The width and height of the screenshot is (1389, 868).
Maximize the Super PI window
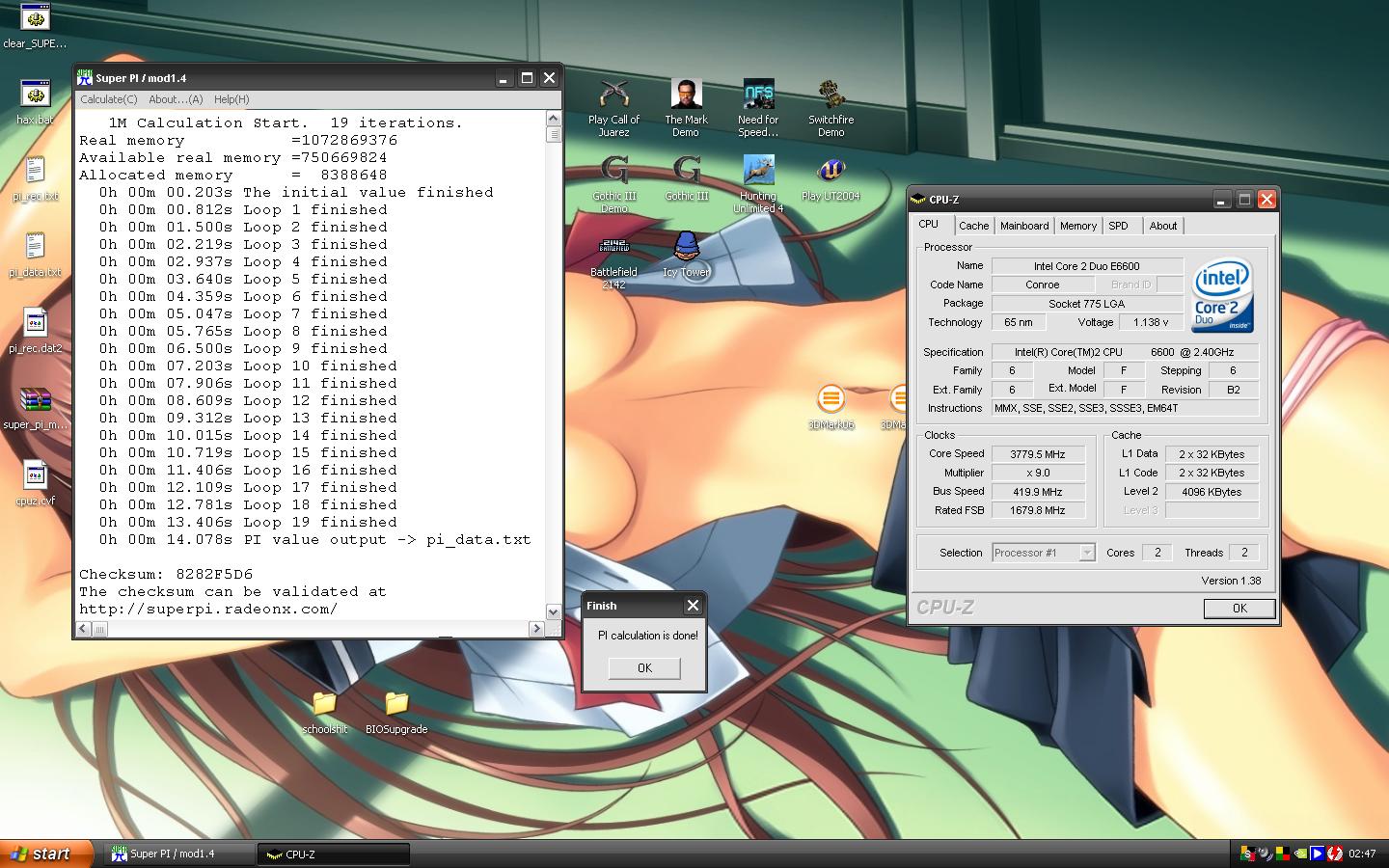tap(527, 78)
